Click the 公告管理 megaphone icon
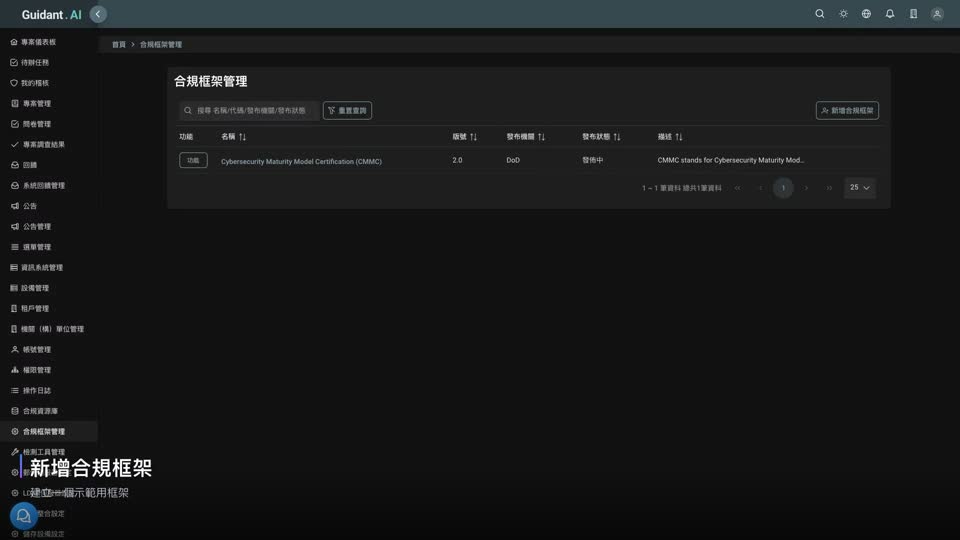This screenshot has width=960, height=540. (x=15, y=227)
